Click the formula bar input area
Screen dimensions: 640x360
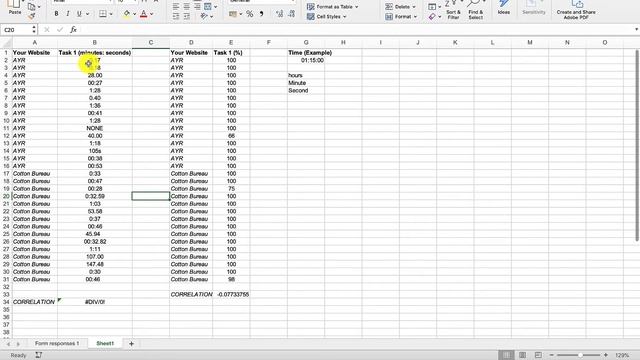[355, 29]
